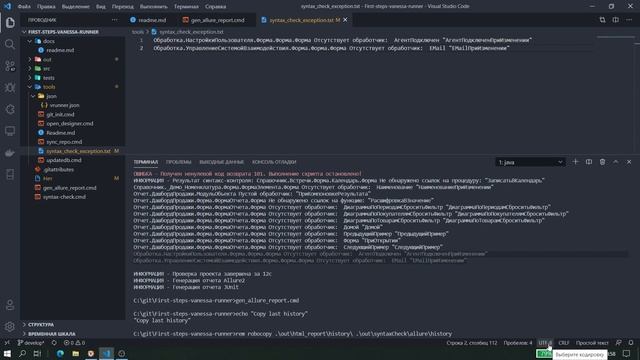The image size is (640, 360).
Task: Open the Source Control view
Action: [10, 66]
